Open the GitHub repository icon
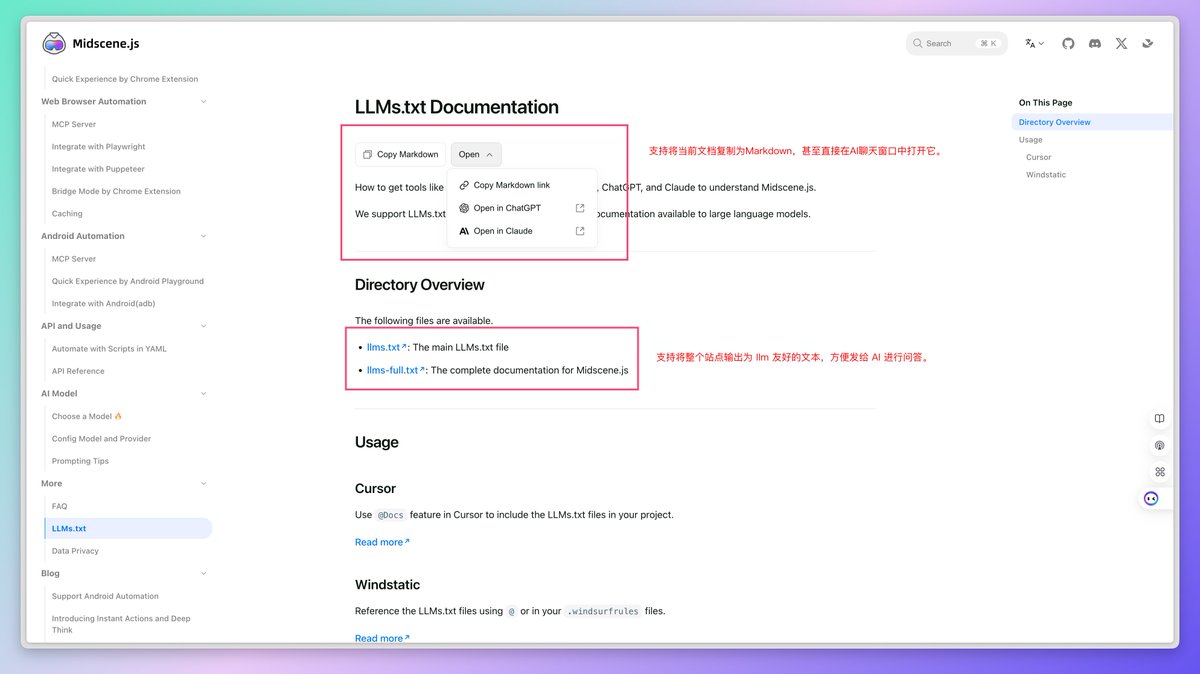Image resolution: width=1200 pixels, height=674 pixels. (1068, 44)
